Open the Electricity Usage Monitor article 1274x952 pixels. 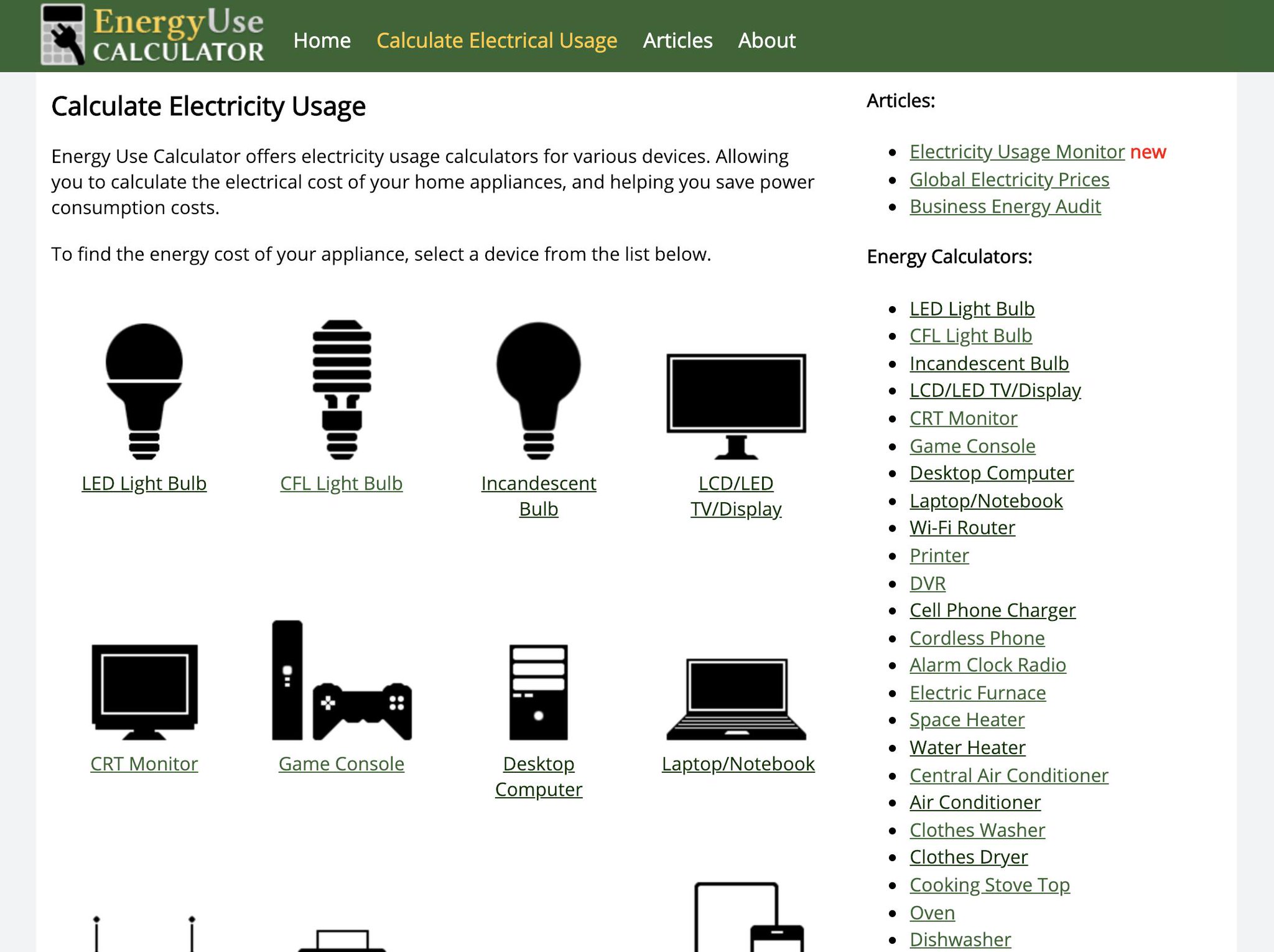1016,151
